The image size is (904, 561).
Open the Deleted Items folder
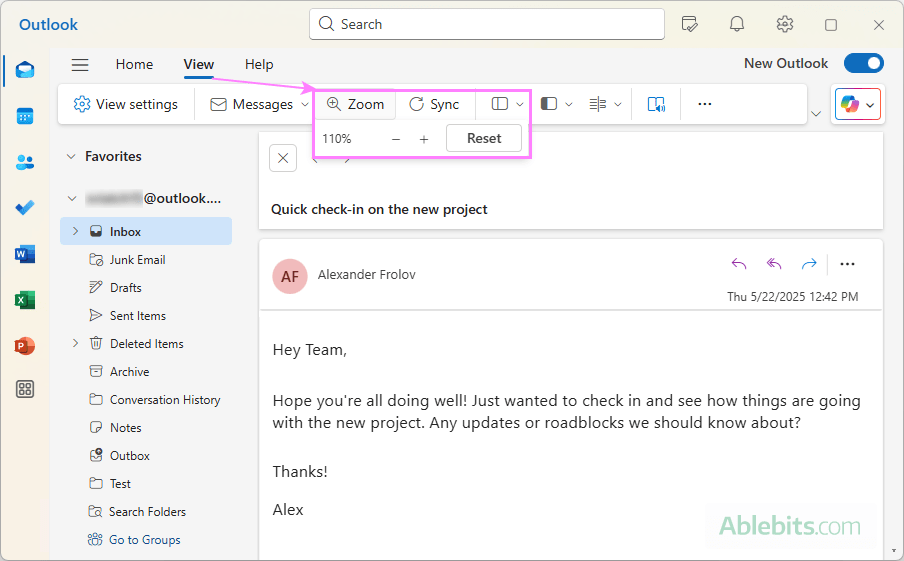click(146, 344)
